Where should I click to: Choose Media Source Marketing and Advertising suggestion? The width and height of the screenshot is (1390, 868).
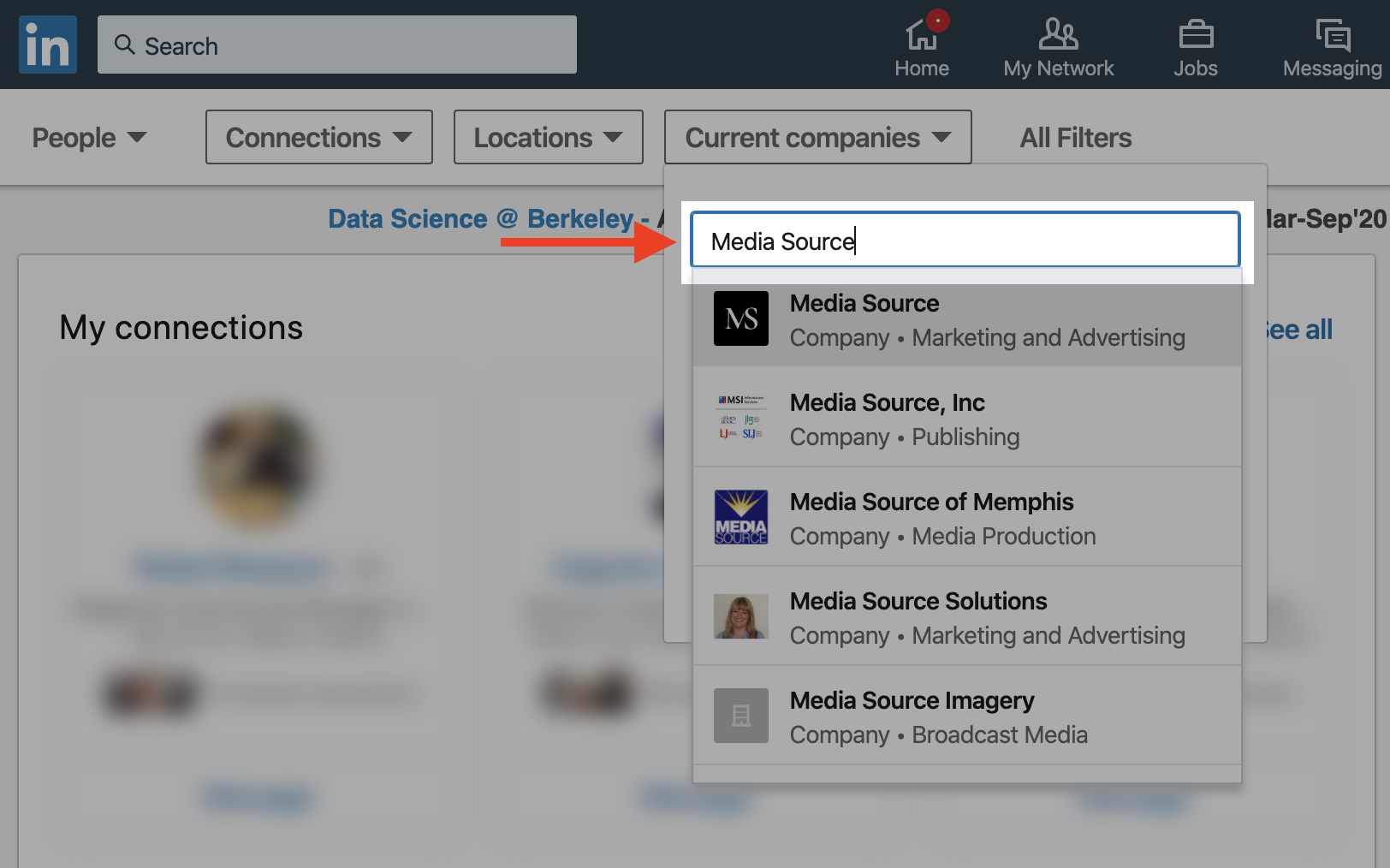[x=967, y=320]
